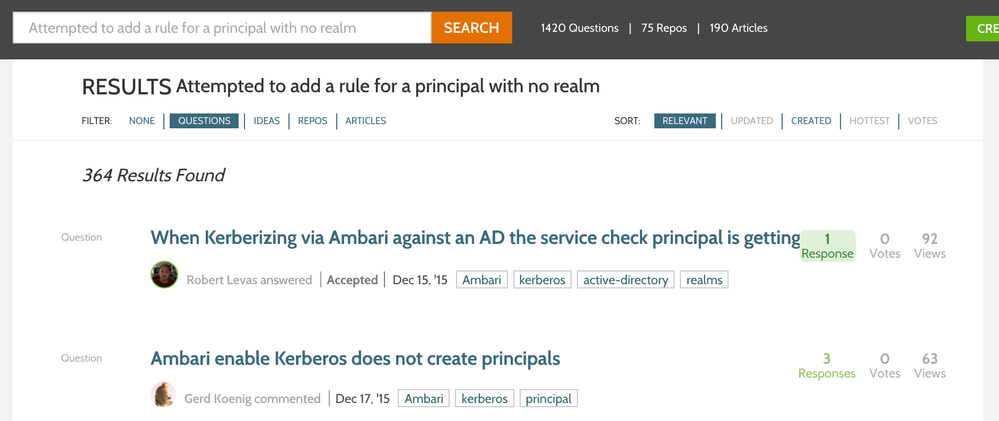
Task: Filter results by IDEAS
Action: (266, 121)
